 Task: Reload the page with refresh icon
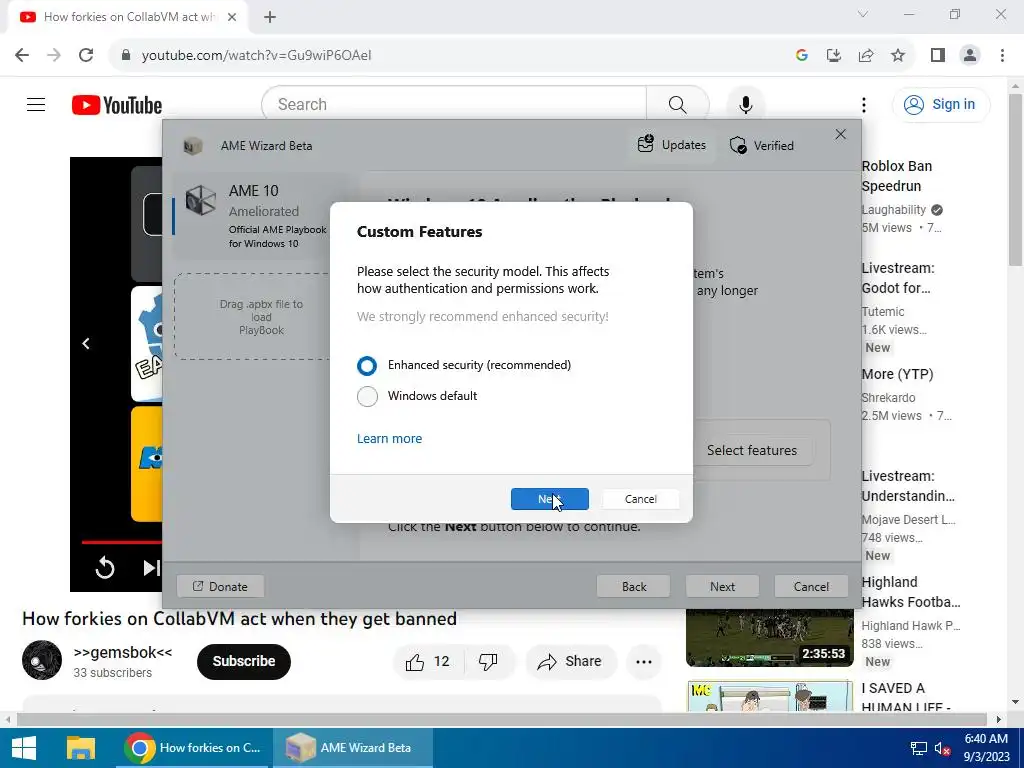(x=86, y=55)
